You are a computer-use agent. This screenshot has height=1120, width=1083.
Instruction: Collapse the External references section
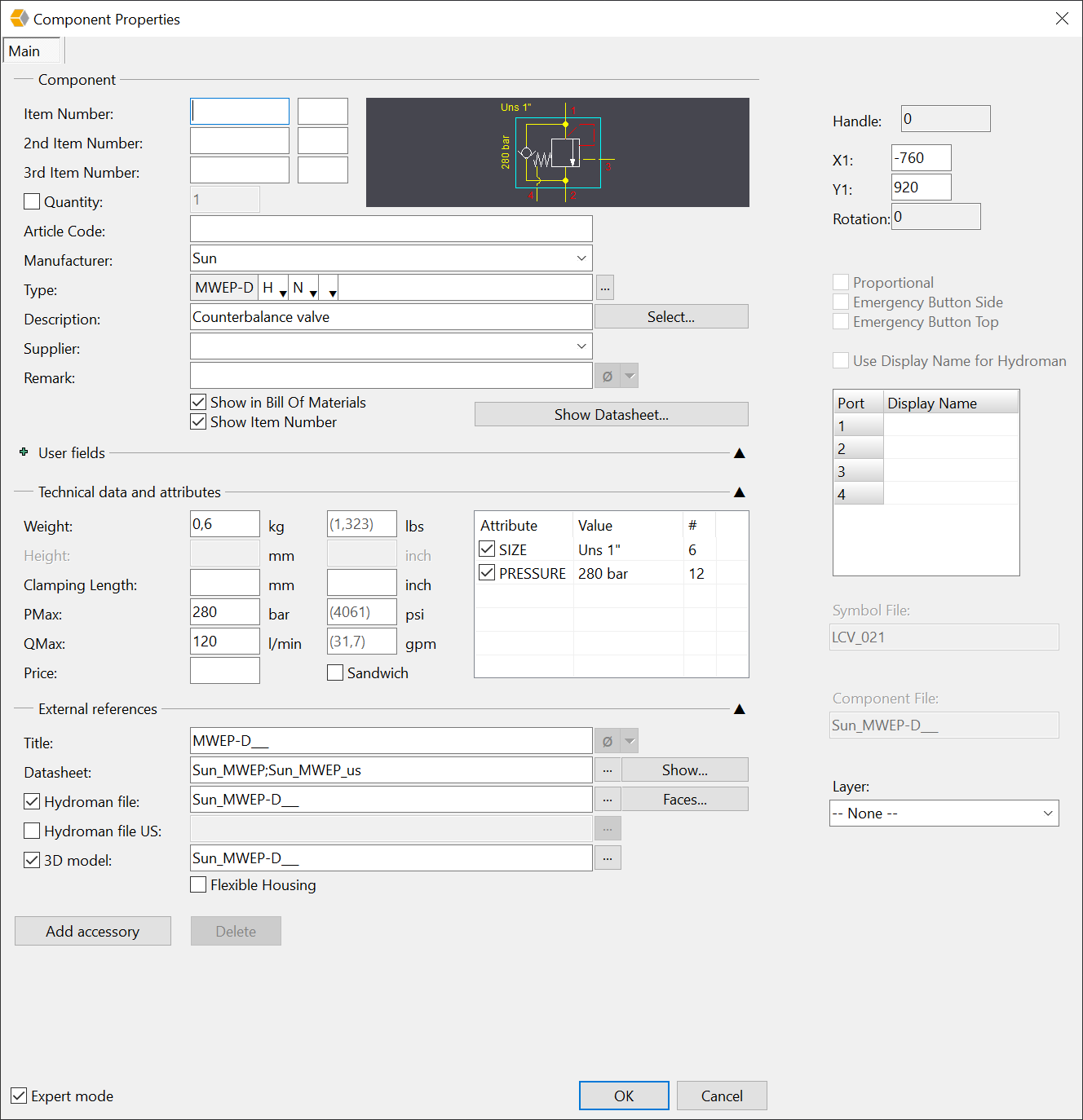coord(739,708)
